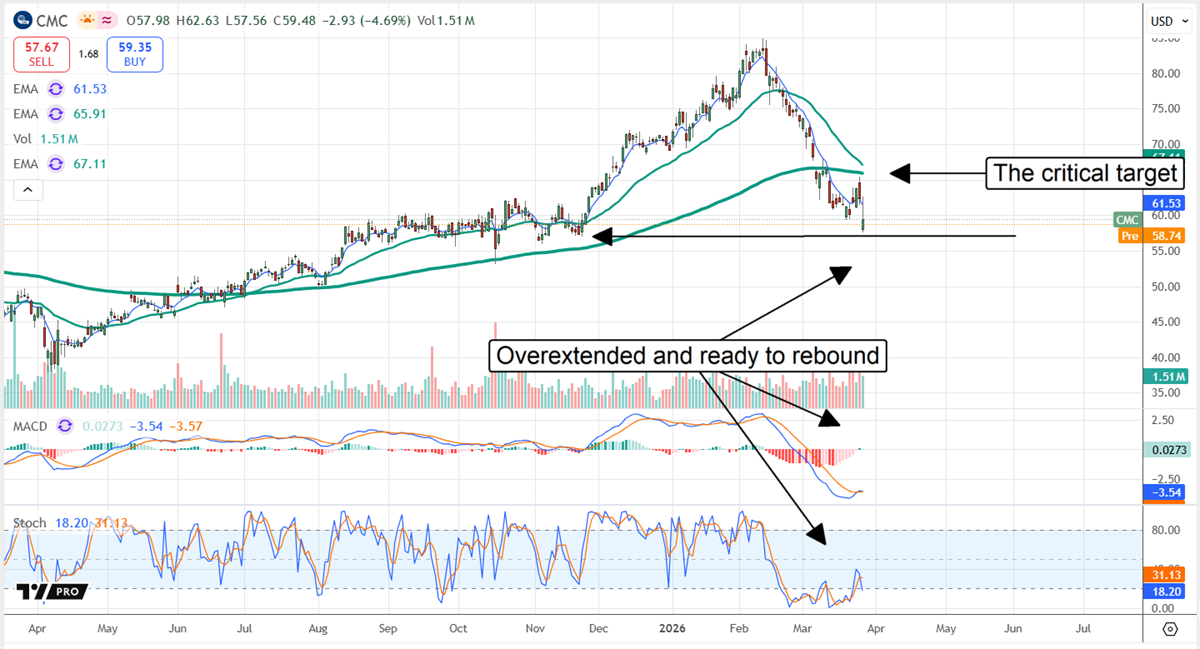Click the 'Overextended and ready to rebound' annotation

(x=687, y=355)
